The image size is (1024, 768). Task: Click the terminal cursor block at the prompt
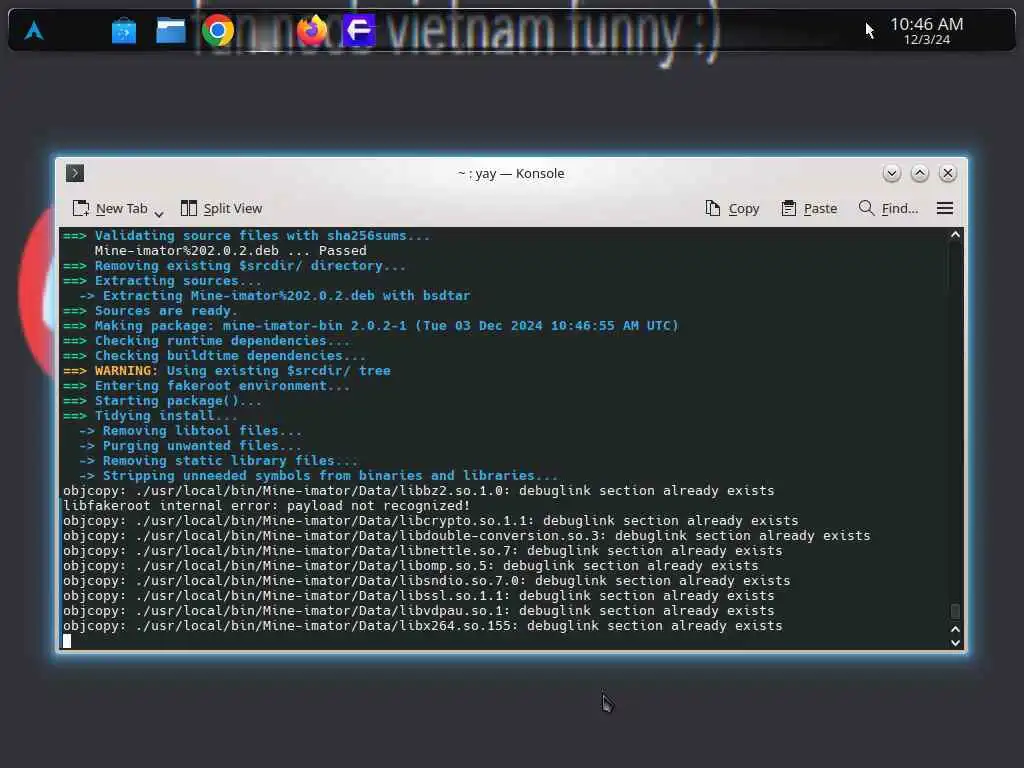(67, 641)
